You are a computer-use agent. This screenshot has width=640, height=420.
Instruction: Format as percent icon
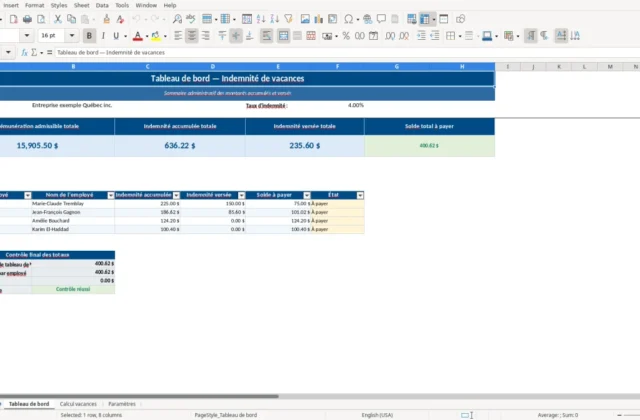tap(346, 36)
